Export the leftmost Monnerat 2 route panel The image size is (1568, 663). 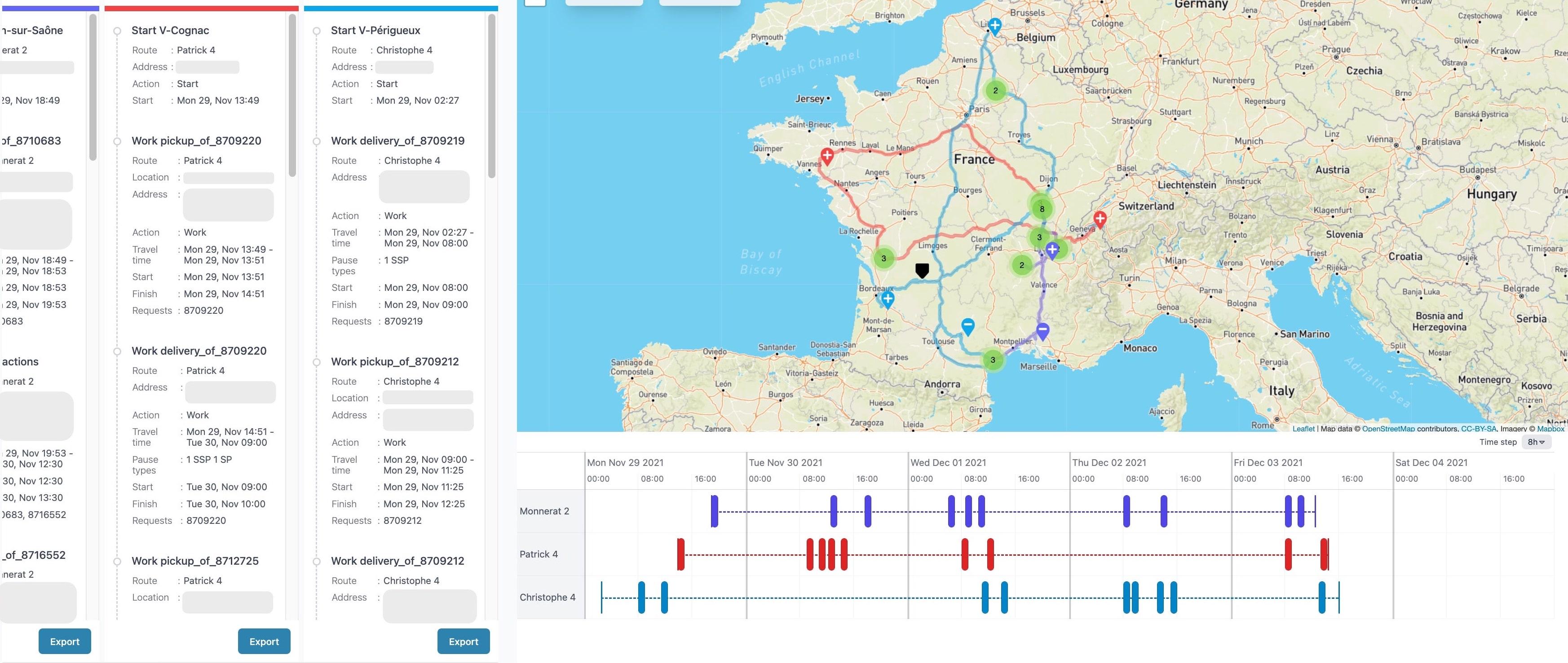click(65, 641)
